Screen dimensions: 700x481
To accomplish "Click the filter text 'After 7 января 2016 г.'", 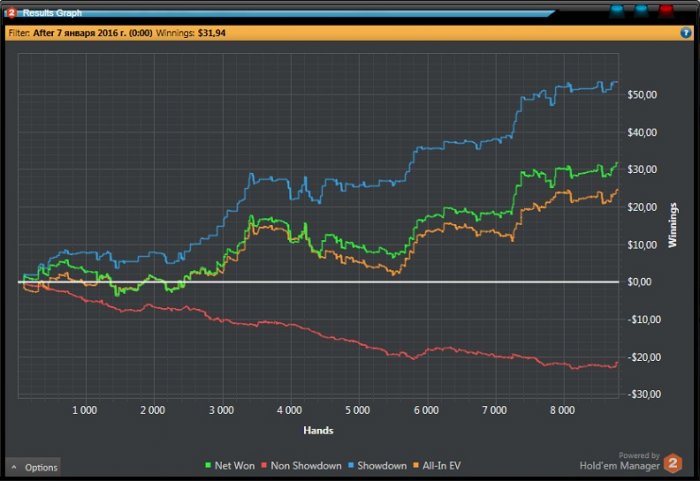I will 79,33.
